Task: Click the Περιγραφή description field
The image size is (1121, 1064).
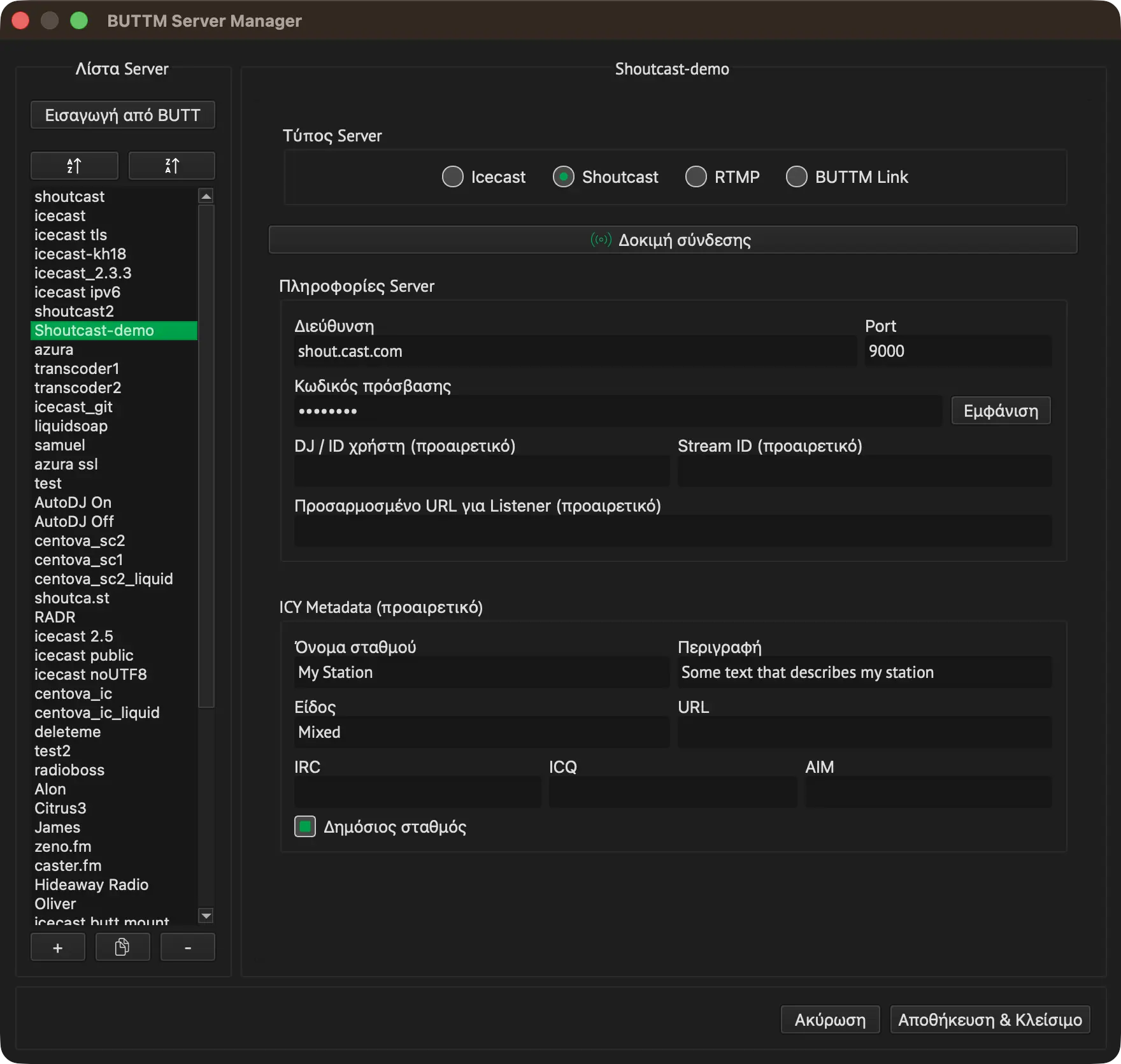Action: [x=865, y=672]
